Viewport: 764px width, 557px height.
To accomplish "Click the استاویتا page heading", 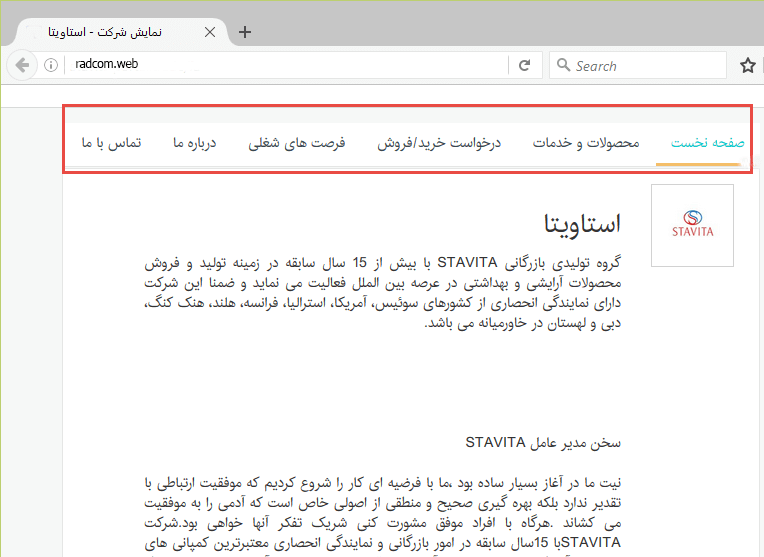I will pos(585,222).
